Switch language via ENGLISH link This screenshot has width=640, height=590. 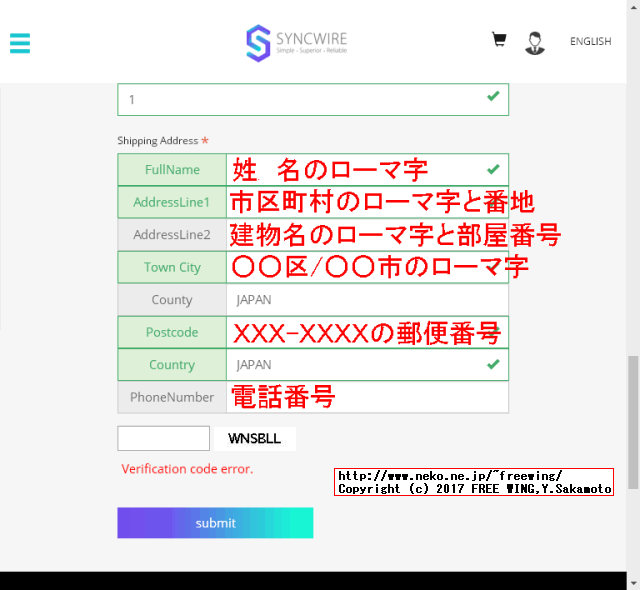590,42
